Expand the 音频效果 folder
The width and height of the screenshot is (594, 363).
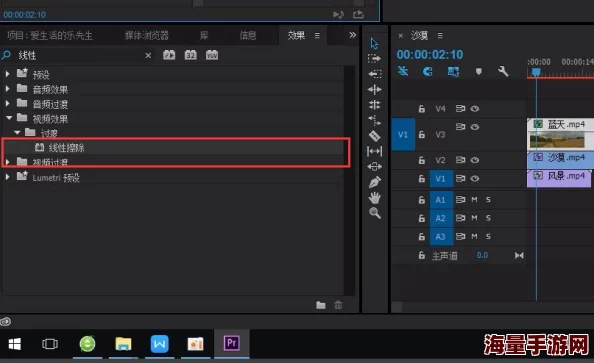click(7, 89)
